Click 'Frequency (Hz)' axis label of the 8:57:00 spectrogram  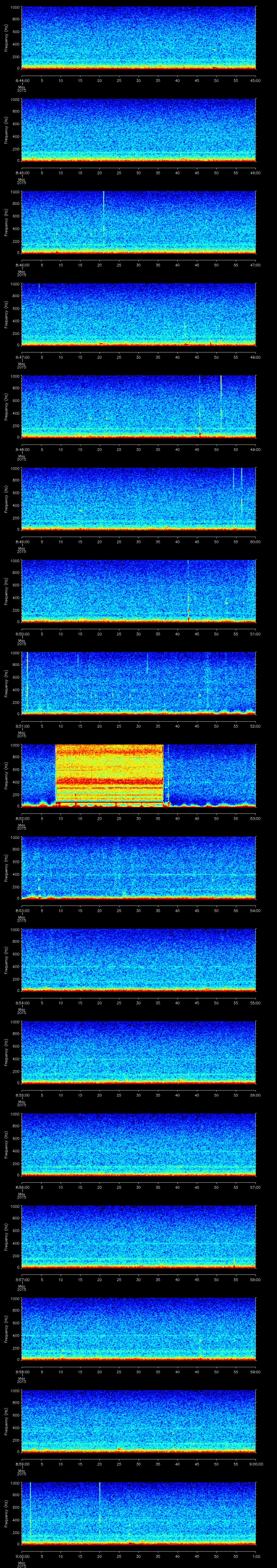[6, 1237]
